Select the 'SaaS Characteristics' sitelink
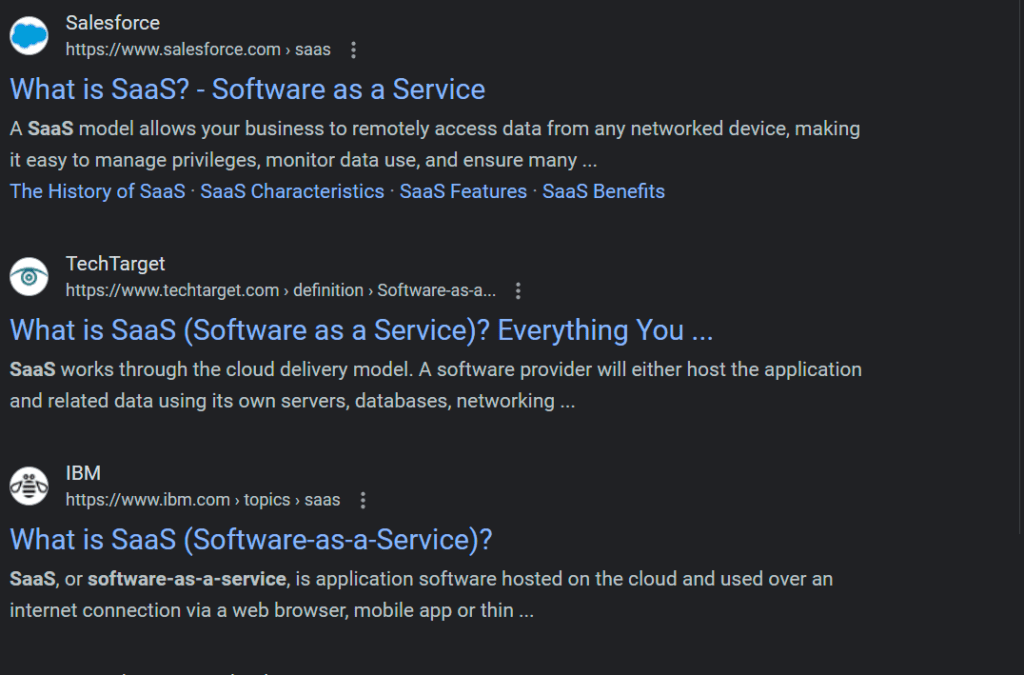Image resolution: width=1024 pixels, height=675 pixels. click(x=292, y=191)
